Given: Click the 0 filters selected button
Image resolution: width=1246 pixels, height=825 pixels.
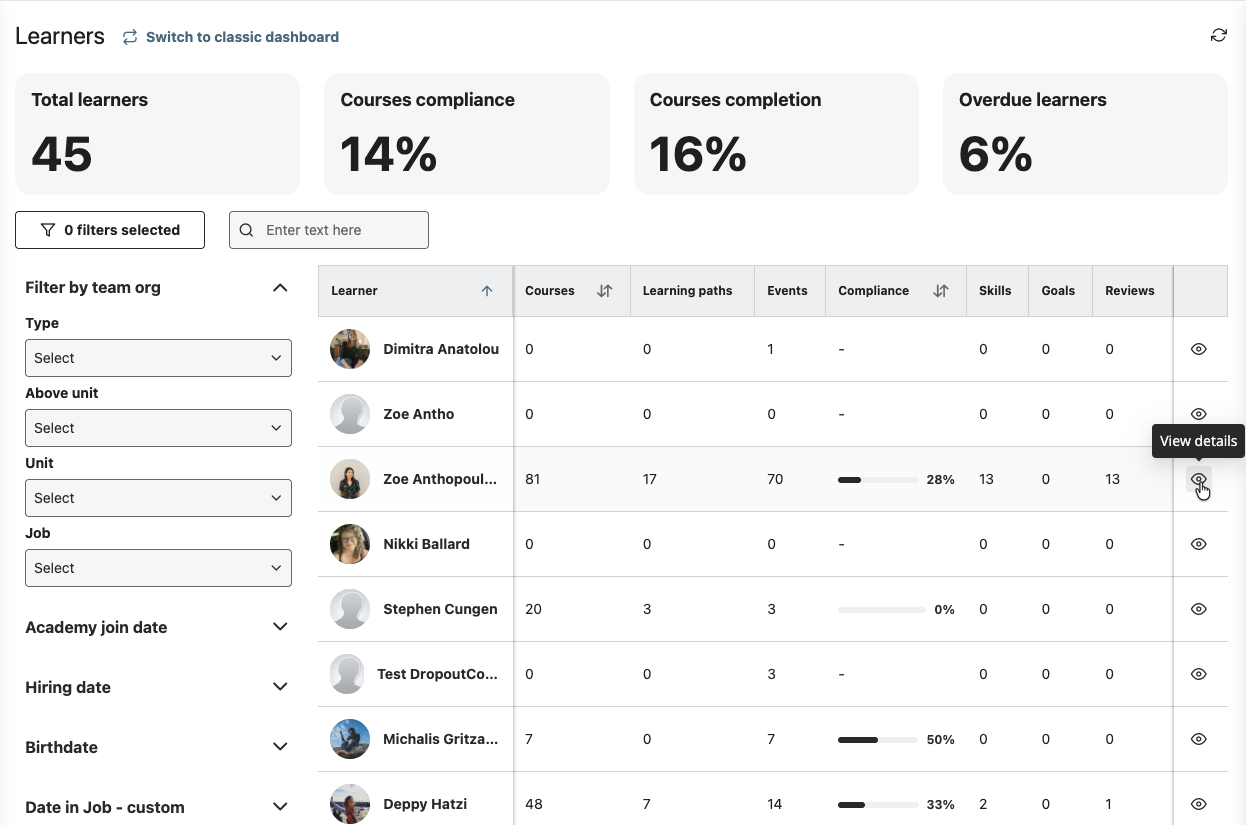Looking at the screenshot, I should 110,230.
